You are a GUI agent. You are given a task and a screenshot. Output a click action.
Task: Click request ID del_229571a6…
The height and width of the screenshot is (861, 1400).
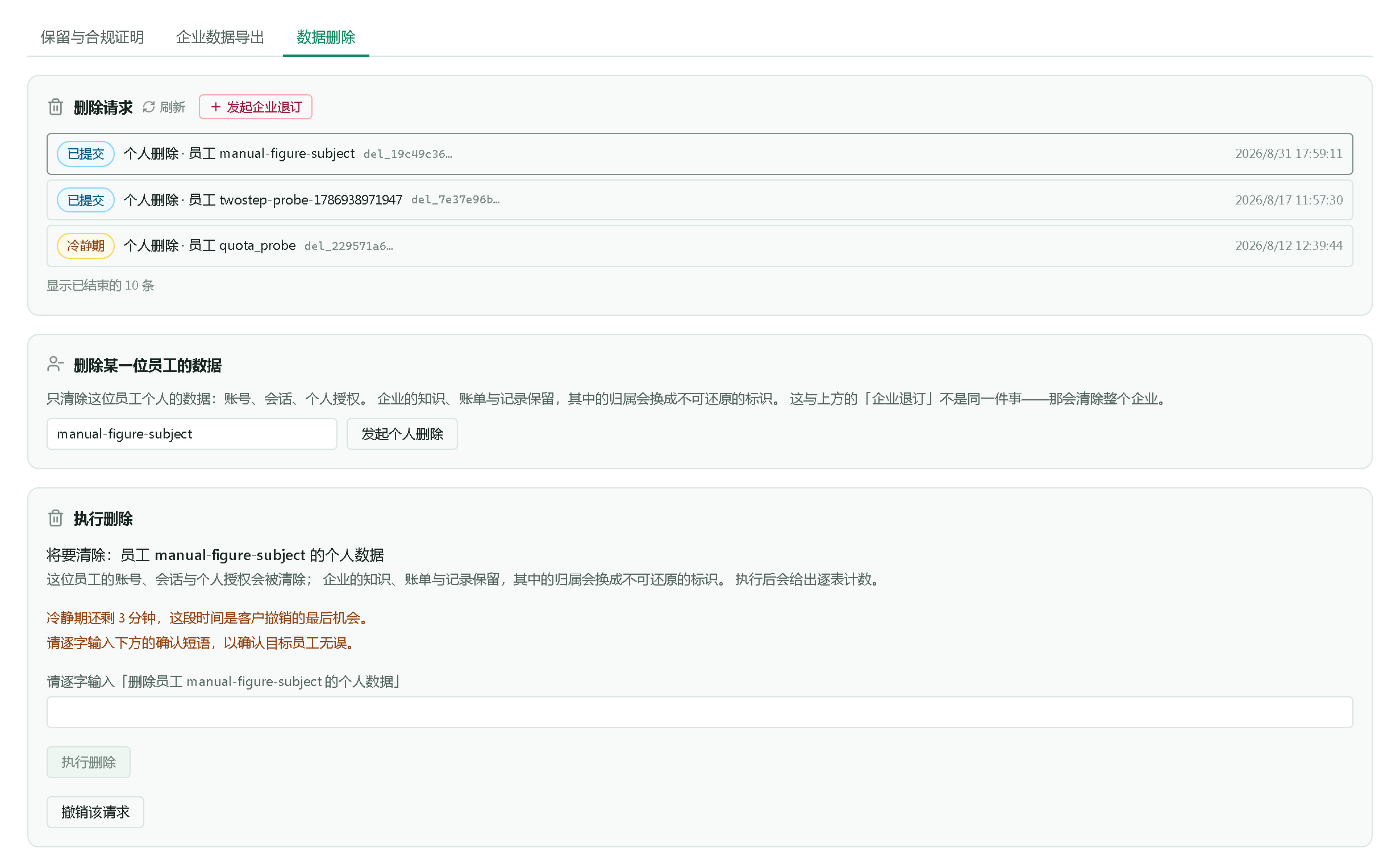[x=348, y=246]
